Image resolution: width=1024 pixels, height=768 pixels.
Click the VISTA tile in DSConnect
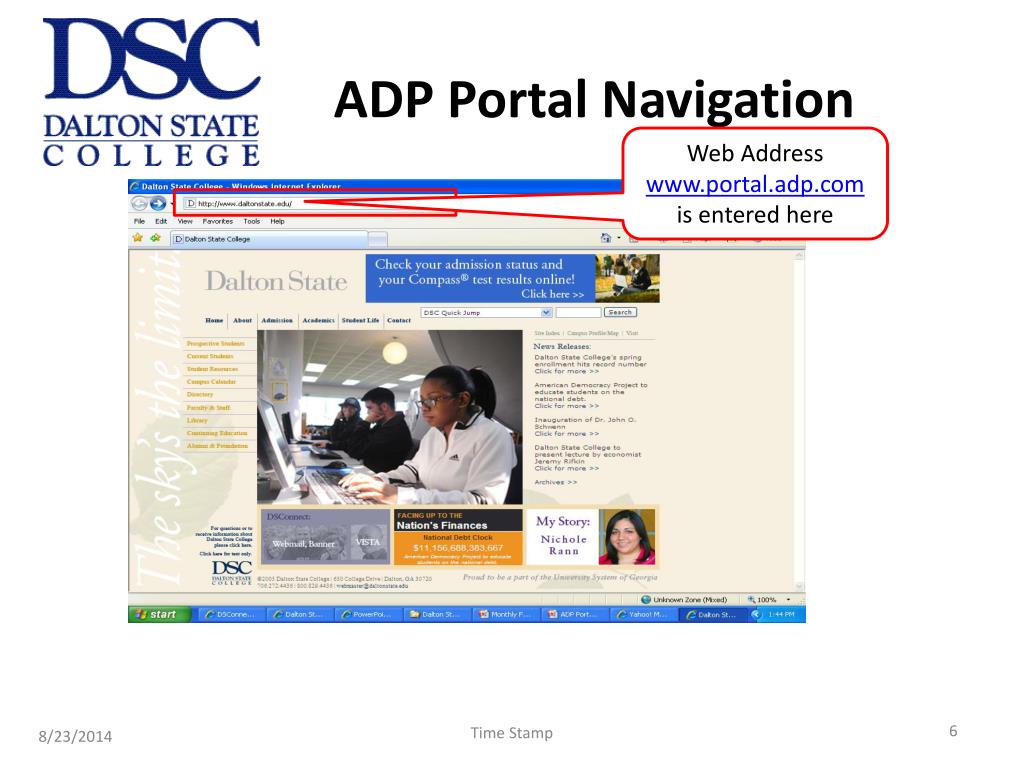tap(368, 543)
